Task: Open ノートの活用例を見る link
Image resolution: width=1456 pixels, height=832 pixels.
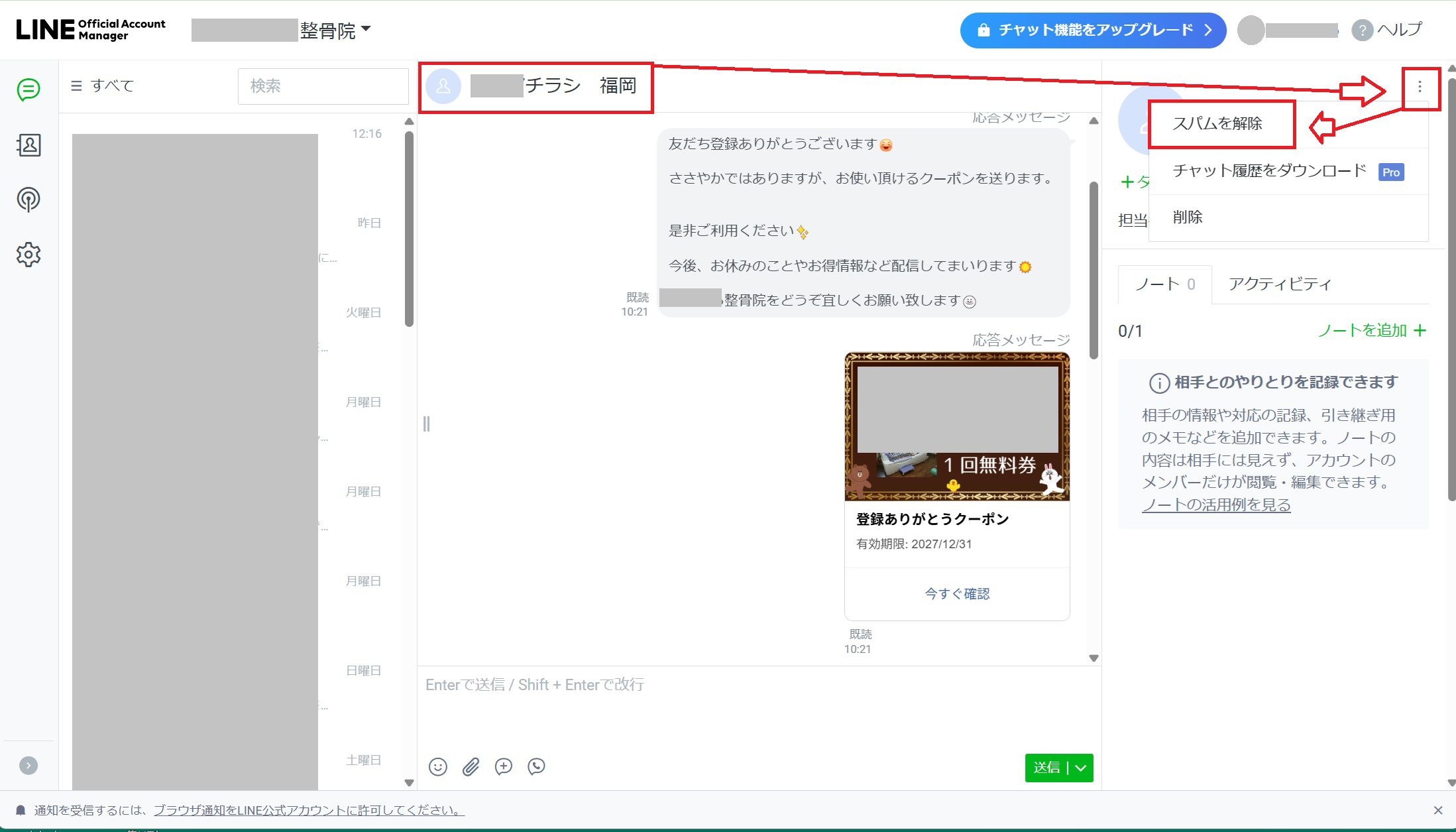Action: pos(1216,505)
